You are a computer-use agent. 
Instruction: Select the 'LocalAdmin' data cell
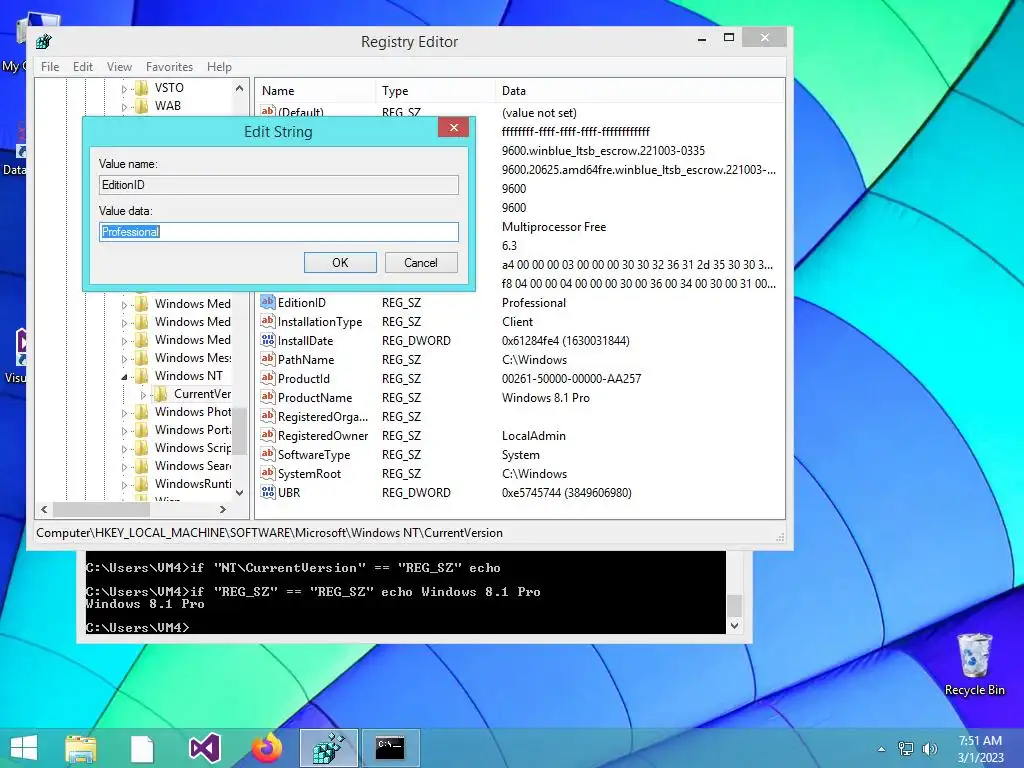click(534, 436)
